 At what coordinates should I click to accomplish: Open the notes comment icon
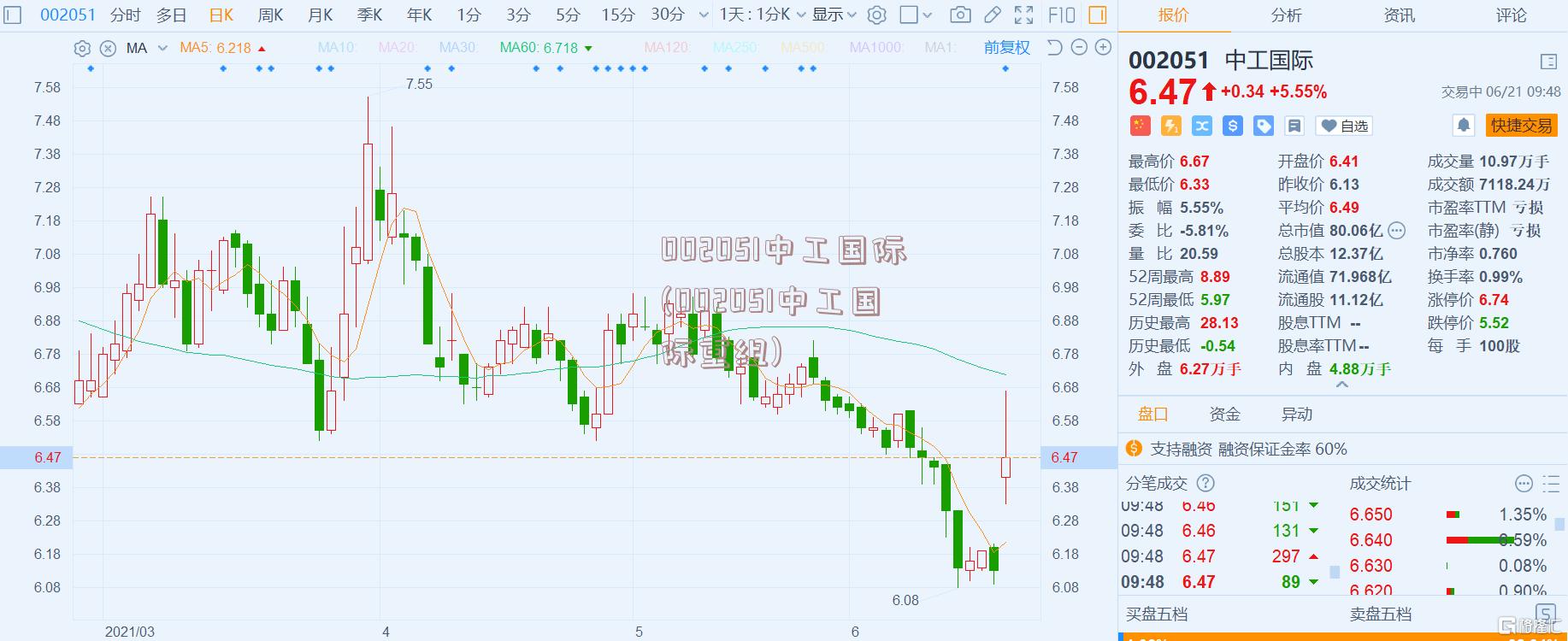[1294, 126]
